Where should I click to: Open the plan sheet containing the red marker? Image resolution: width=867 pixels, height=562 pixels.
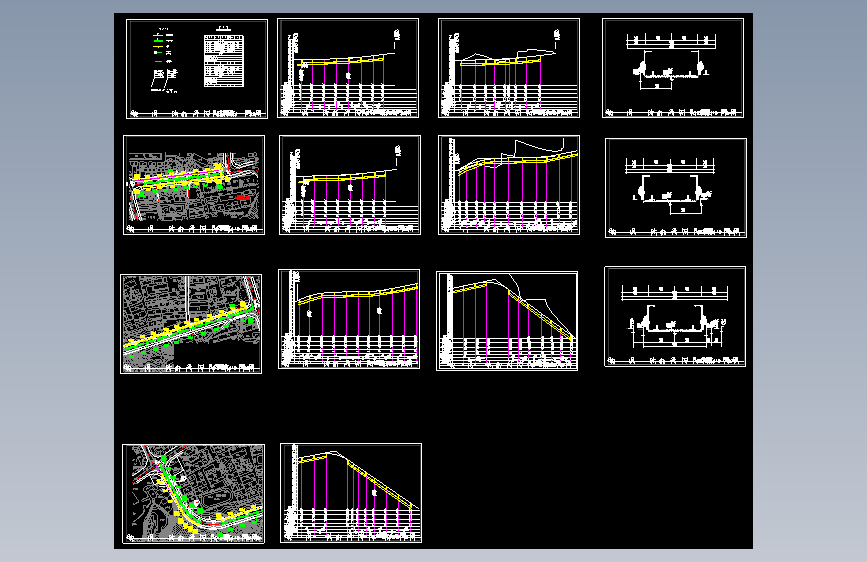pos(194,185)
